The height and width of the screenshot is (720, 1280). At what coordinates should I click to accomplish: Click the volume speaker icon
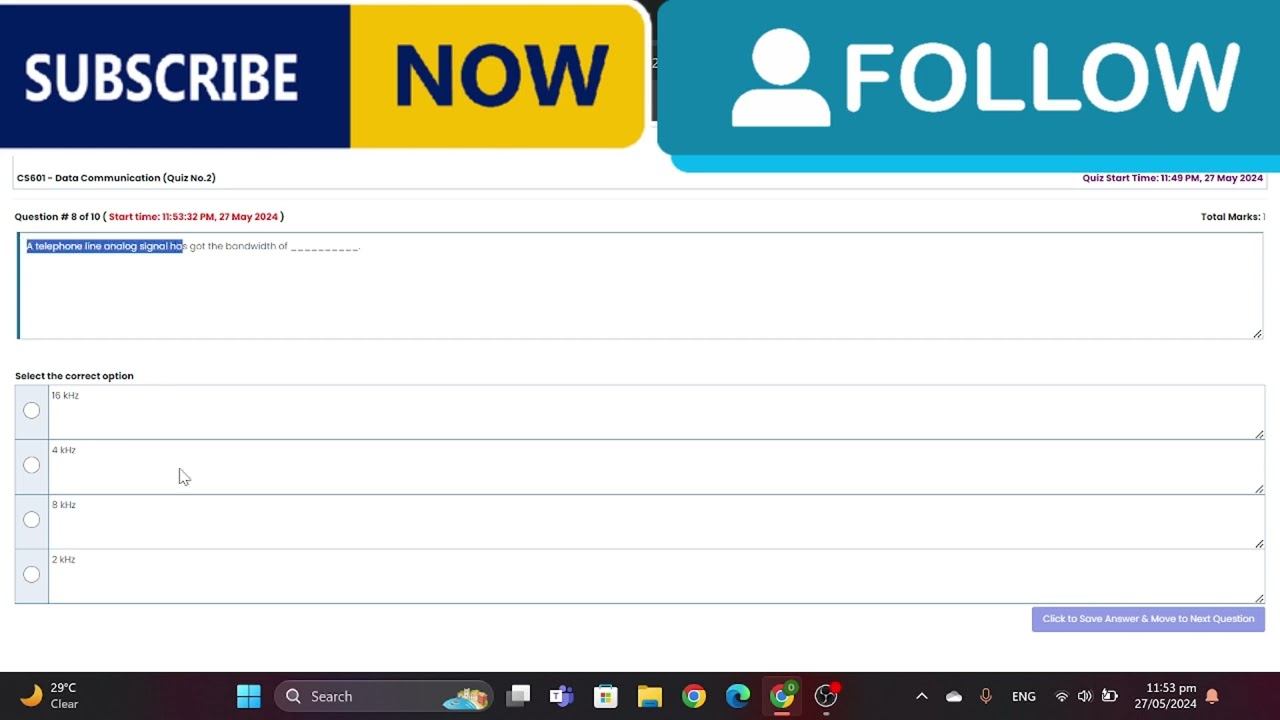click(x=1085, y=696)
